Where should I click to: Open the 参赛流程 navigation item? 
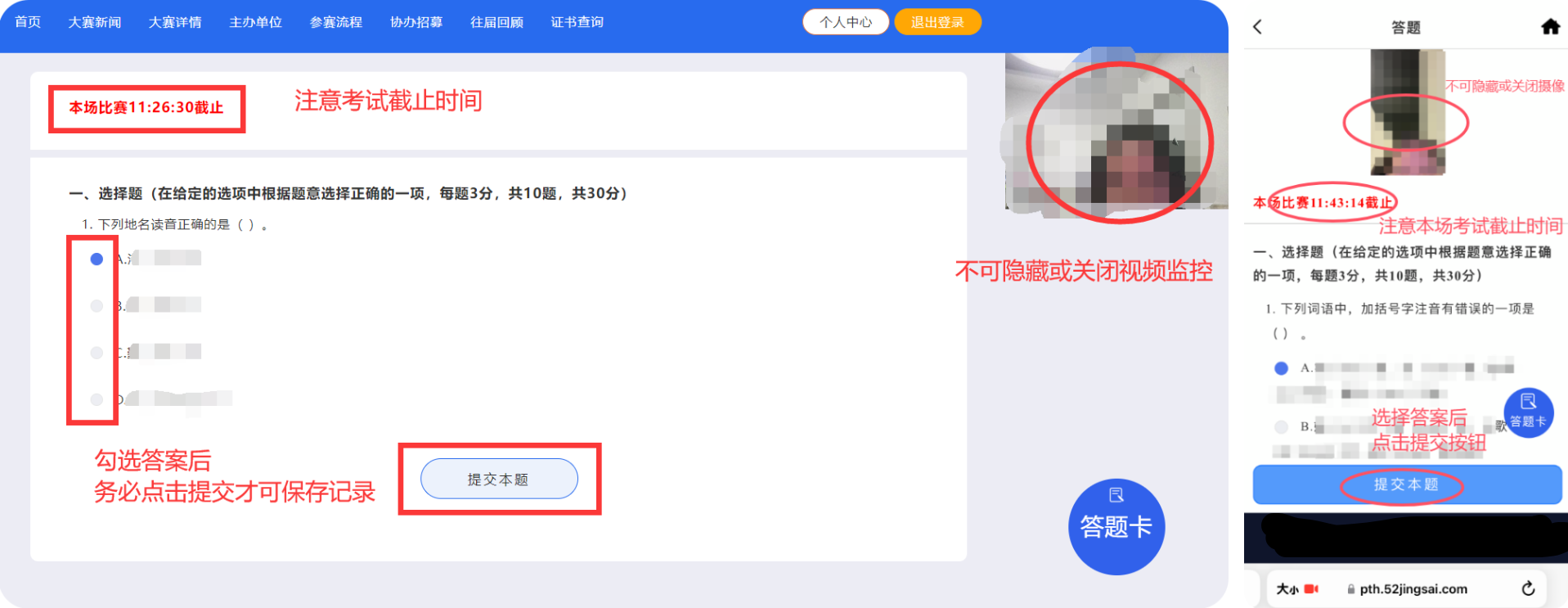click(335, 22)
